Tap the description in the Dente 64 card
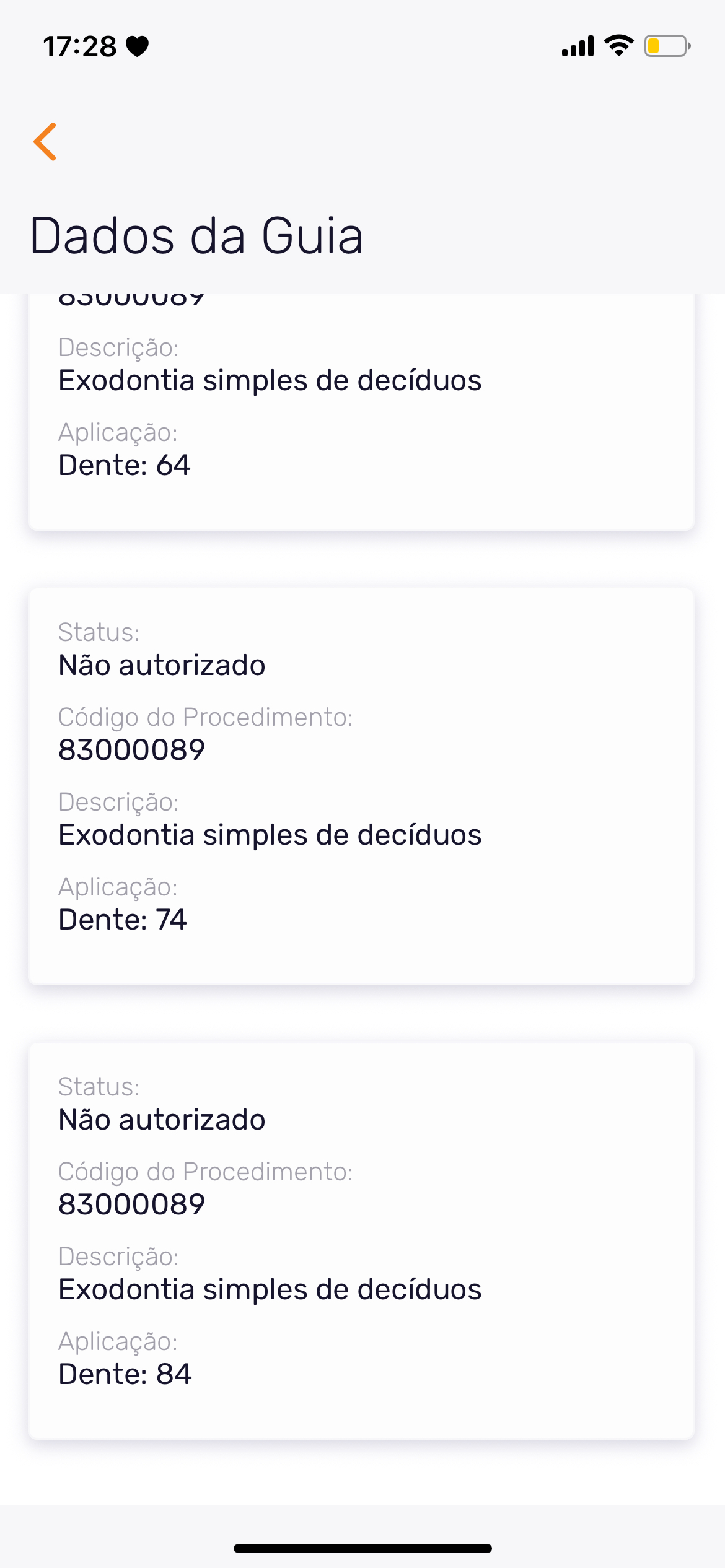 (270, 380)
